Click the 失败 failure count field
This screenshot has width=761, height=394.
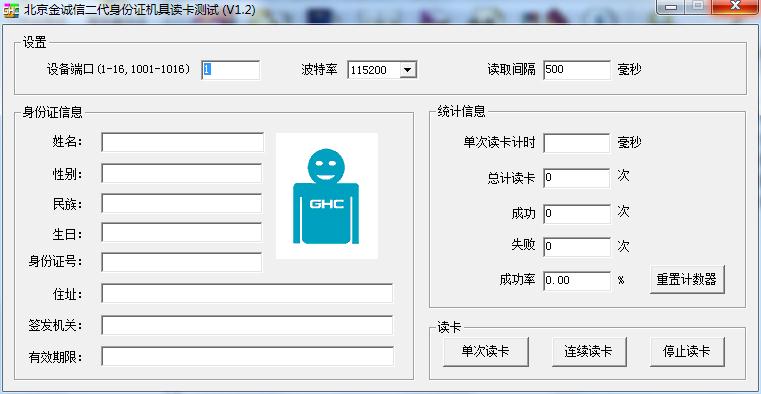(577, 247)
